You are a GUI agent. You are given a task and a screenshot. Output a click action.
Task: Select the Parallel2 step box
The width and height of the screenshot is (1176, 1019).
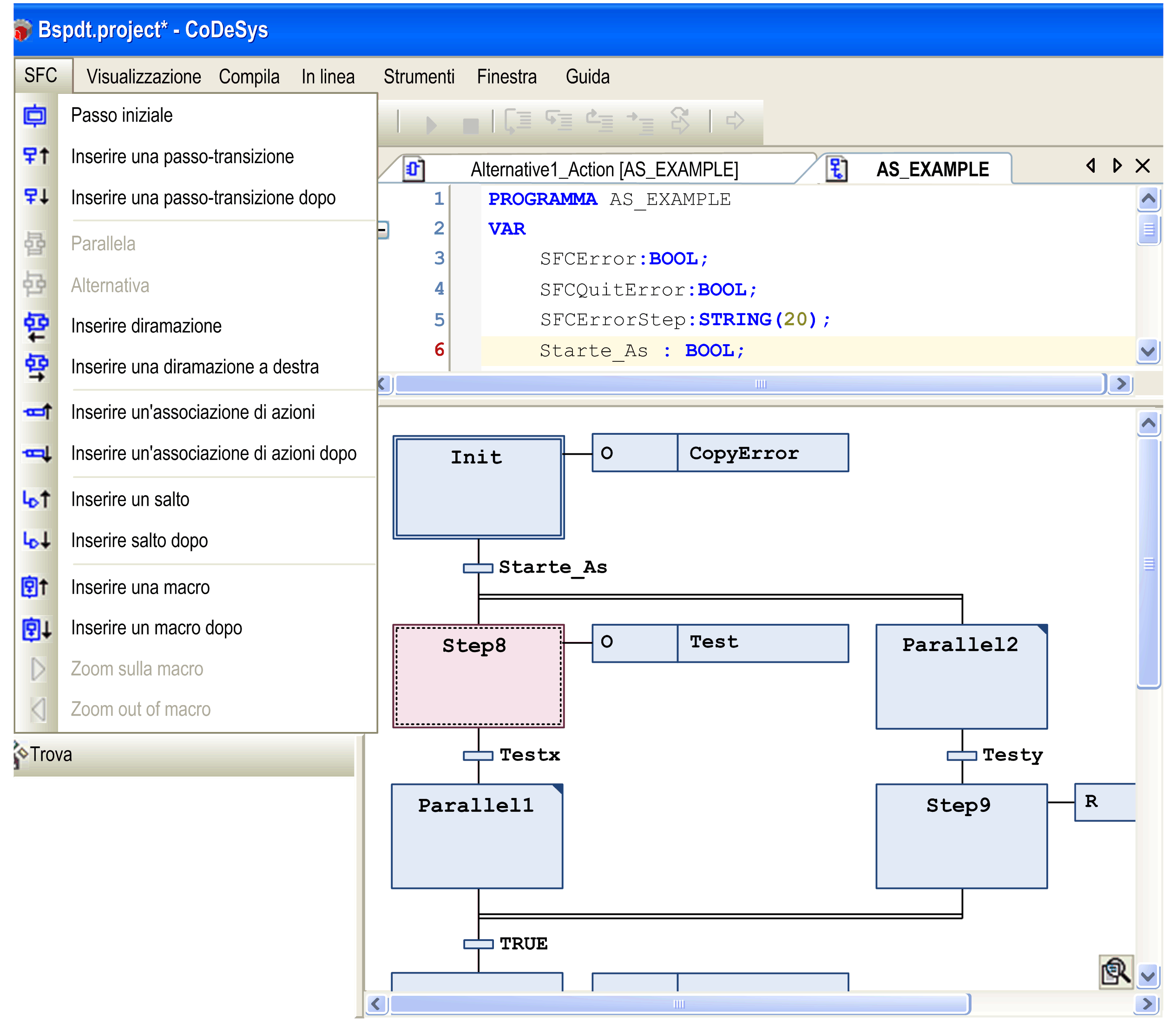961,677
